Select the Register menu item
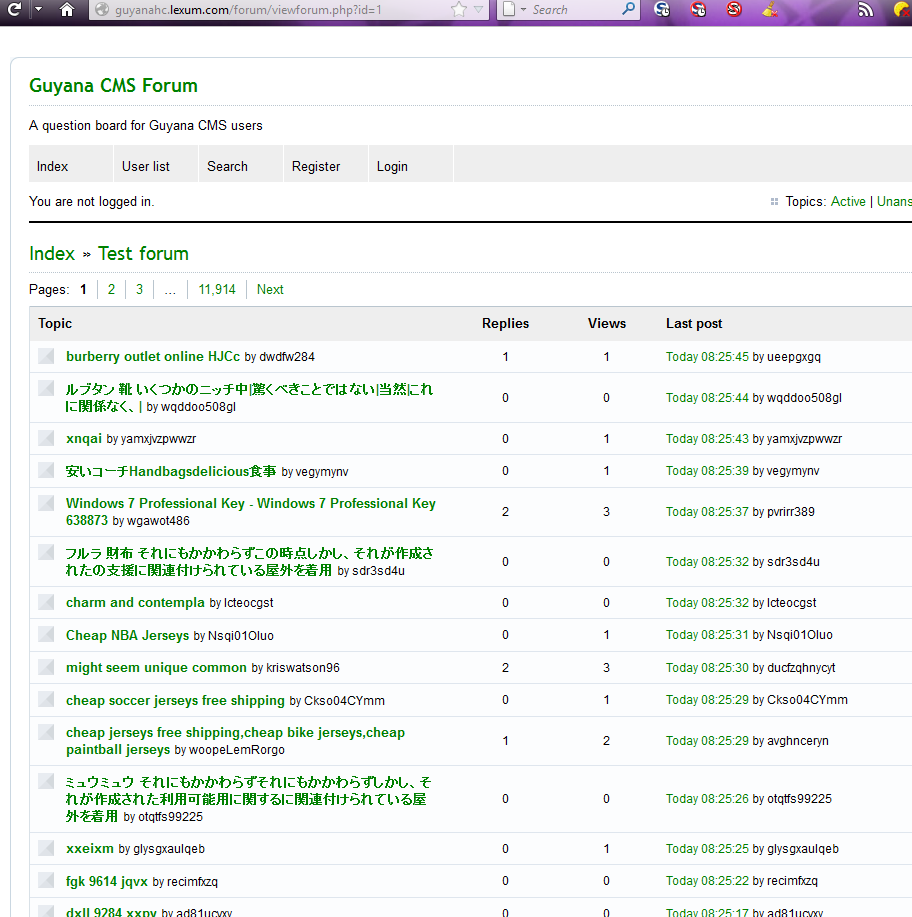The image size is (912, 917). pos(316,166)
